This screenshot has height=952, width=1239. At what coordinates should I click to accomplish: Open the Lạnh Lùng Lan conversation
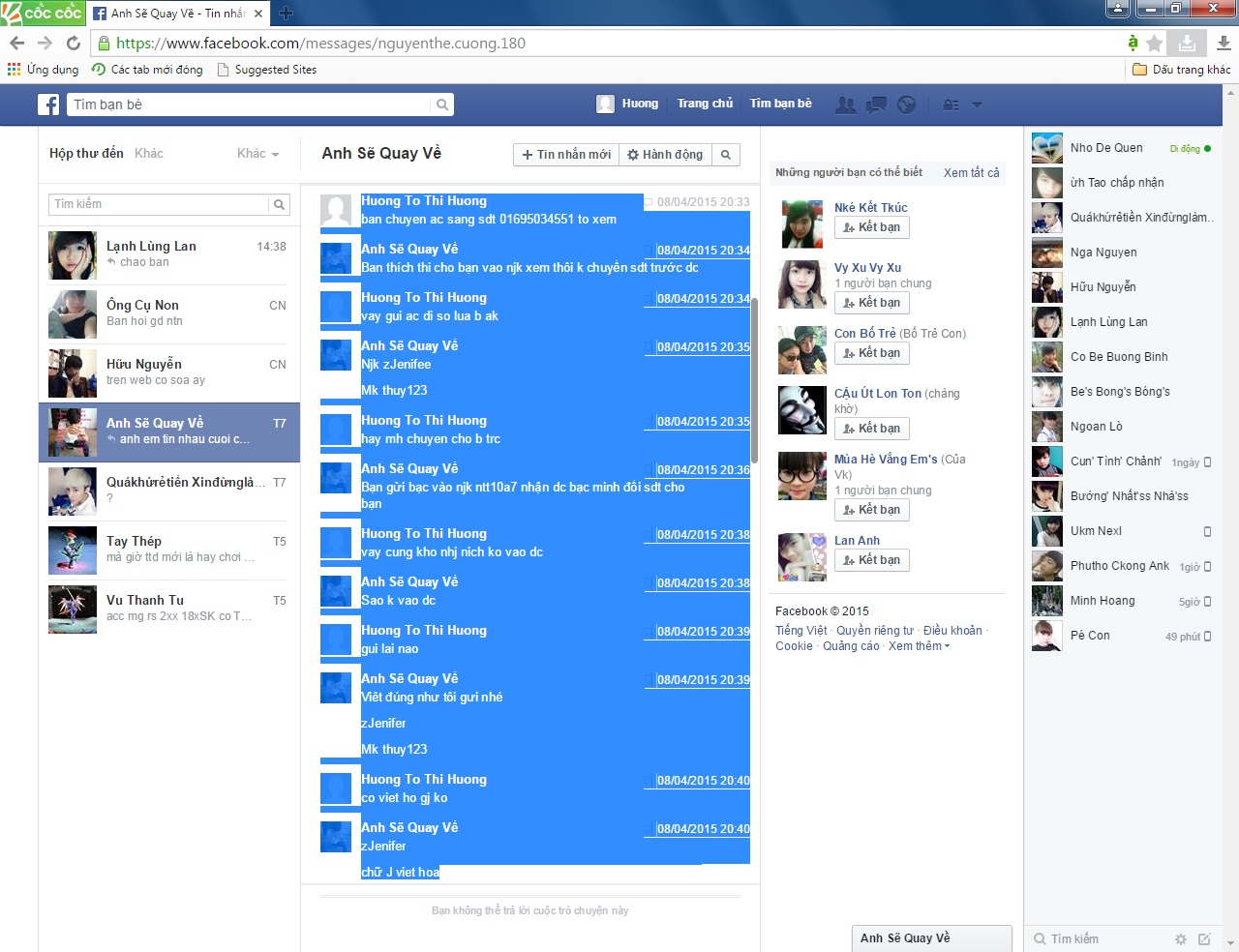click(x=169, y=255)
